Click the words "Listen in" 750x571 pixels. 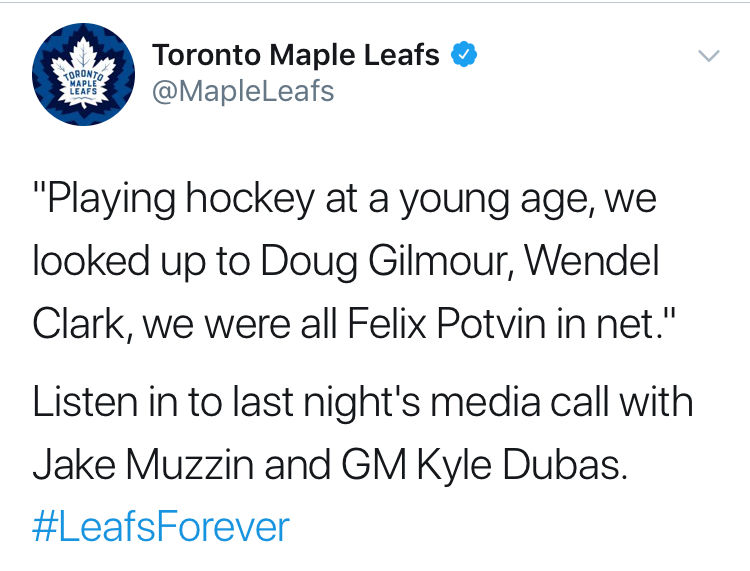104,404
